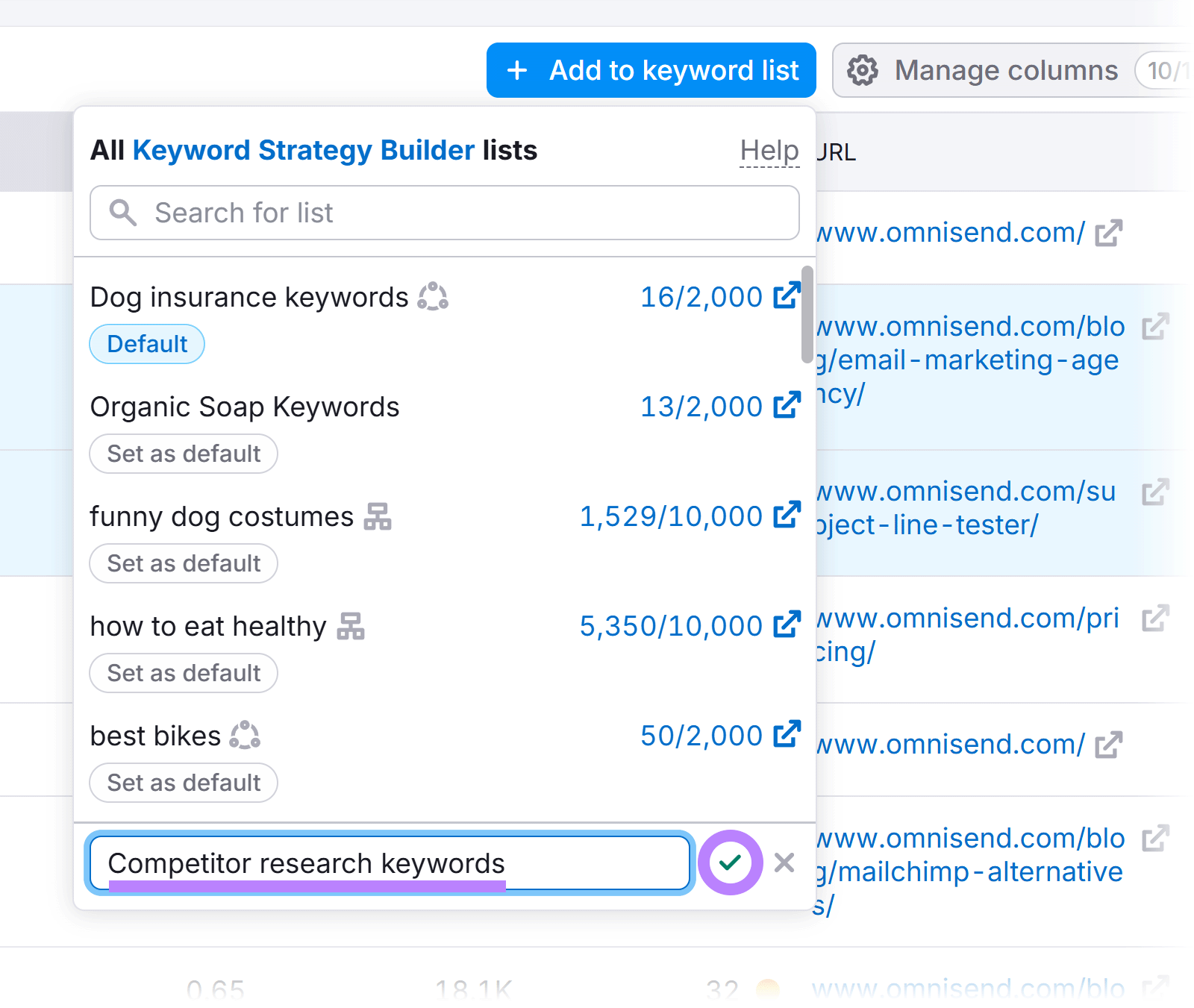Click the cluster icon beside best bikes
This screenshot has height=1008, width=1194.
tap(244, 736)
